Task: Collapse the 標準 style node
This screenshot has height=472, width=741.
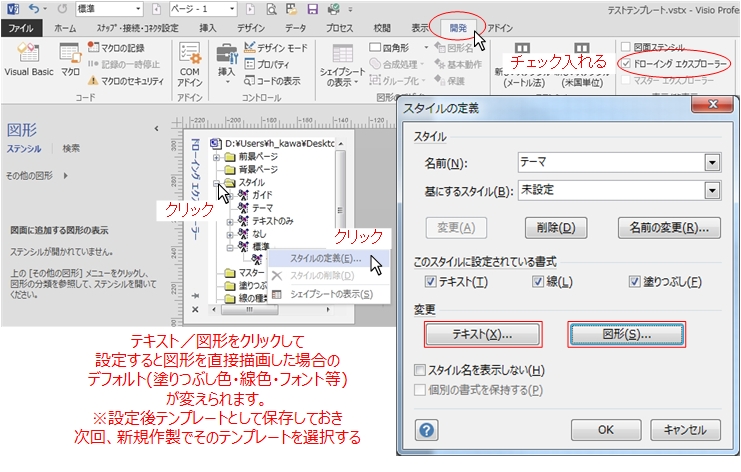Action: pos(230,247)
